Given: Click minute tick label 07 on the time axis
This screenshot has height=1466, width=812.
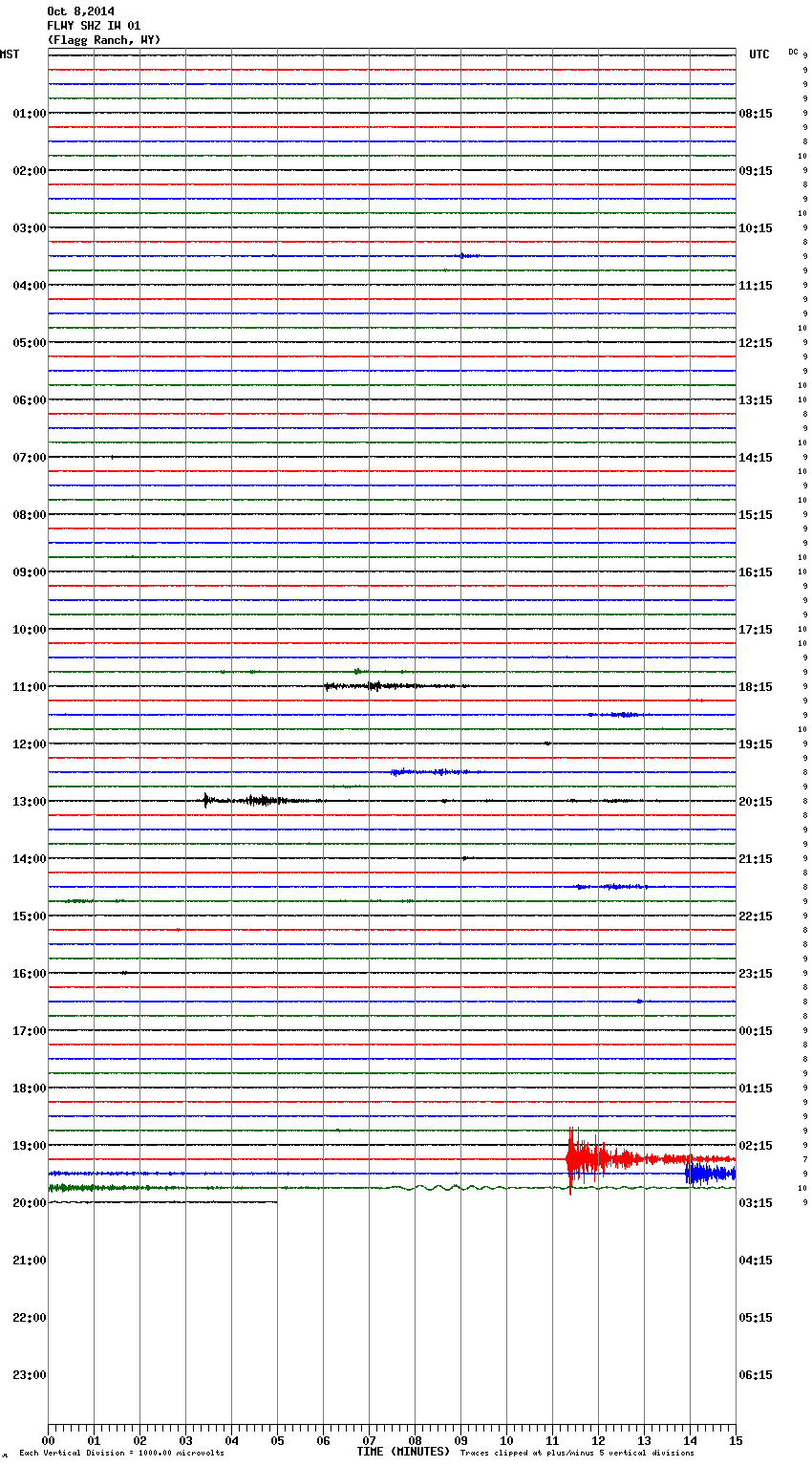Looking at the screenshot, I should pos(369,1441).
